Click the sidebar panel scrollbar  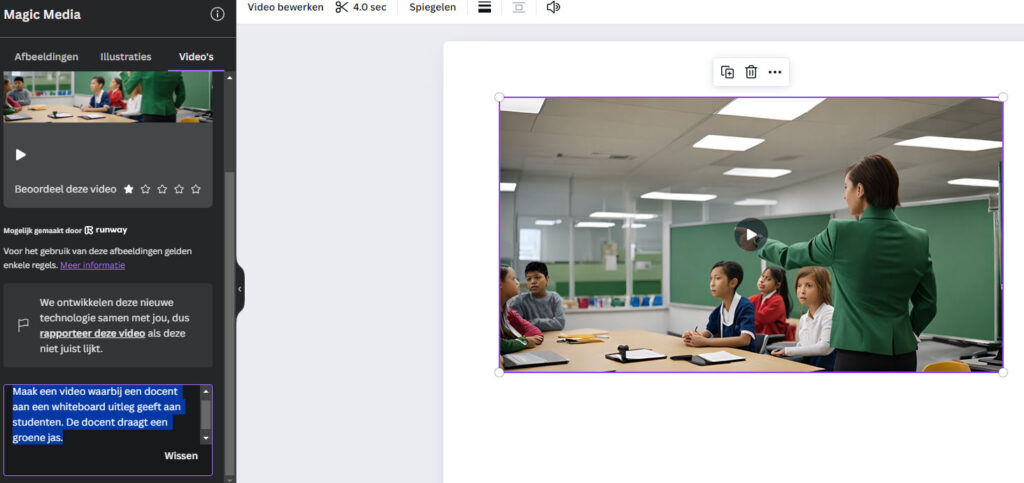click(x=229, y=322)
